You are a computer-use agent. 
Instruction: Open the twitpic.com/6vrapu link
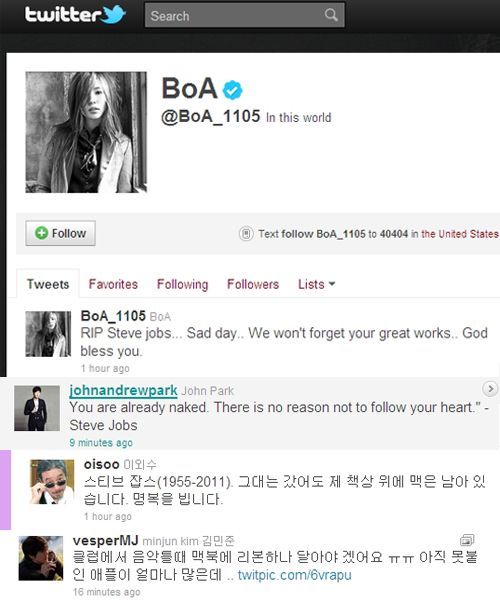[x=295, y=575]
